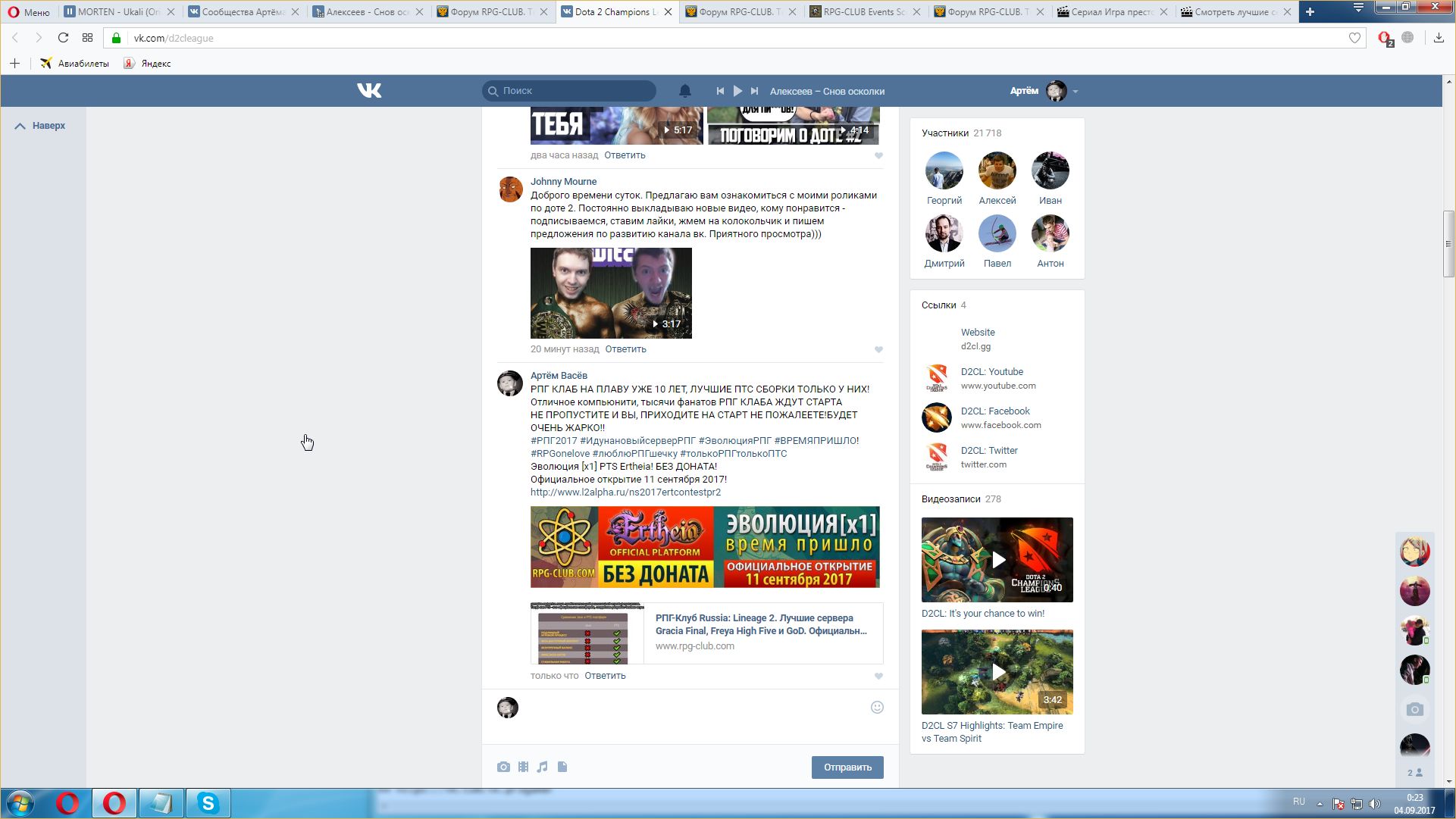Open the Website d2cl.gg link
The image size is (1456, 819).
click(978, 333)
